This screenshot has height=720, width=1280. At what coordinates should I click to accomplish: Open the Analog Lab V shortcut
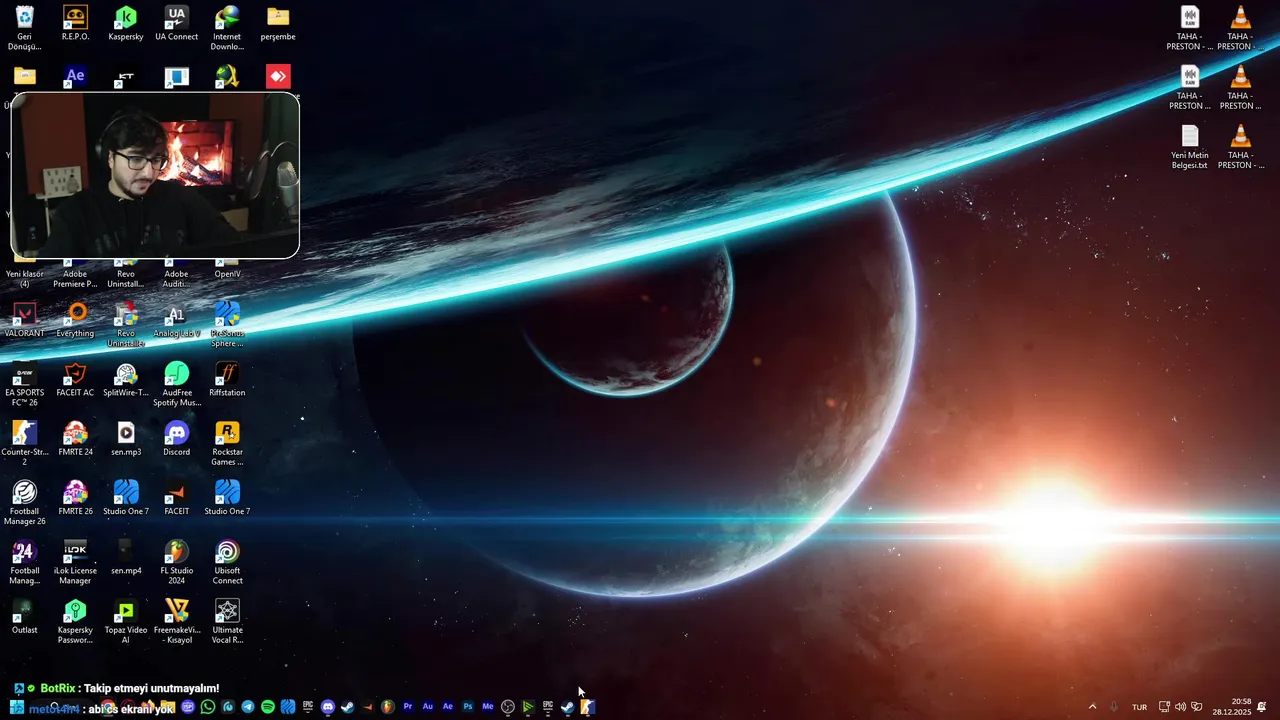176,320
